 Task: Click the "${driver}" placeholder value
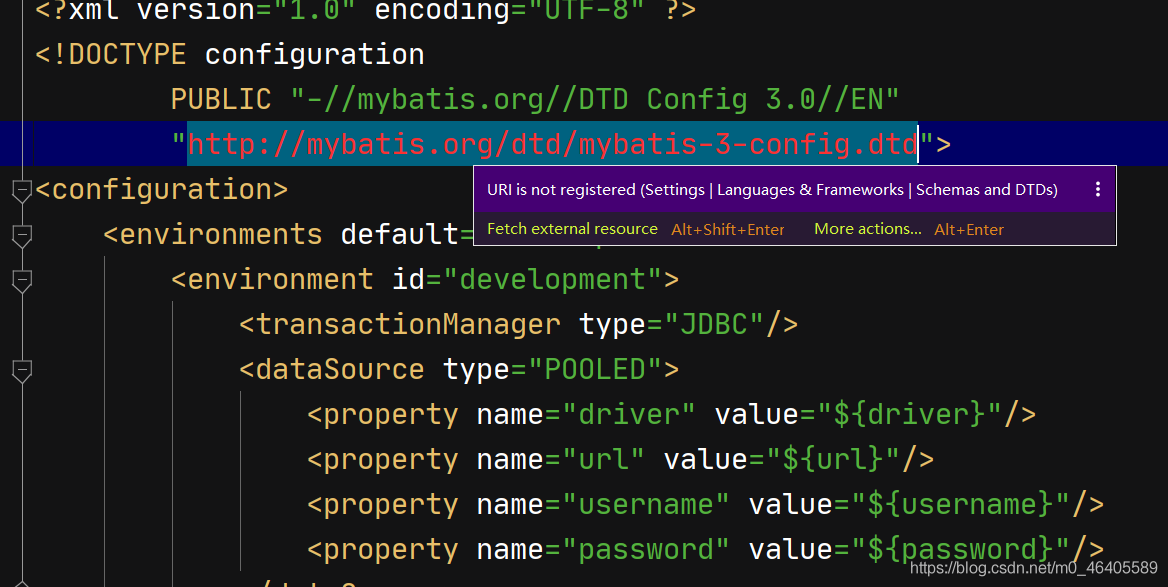tap(910, 414)
